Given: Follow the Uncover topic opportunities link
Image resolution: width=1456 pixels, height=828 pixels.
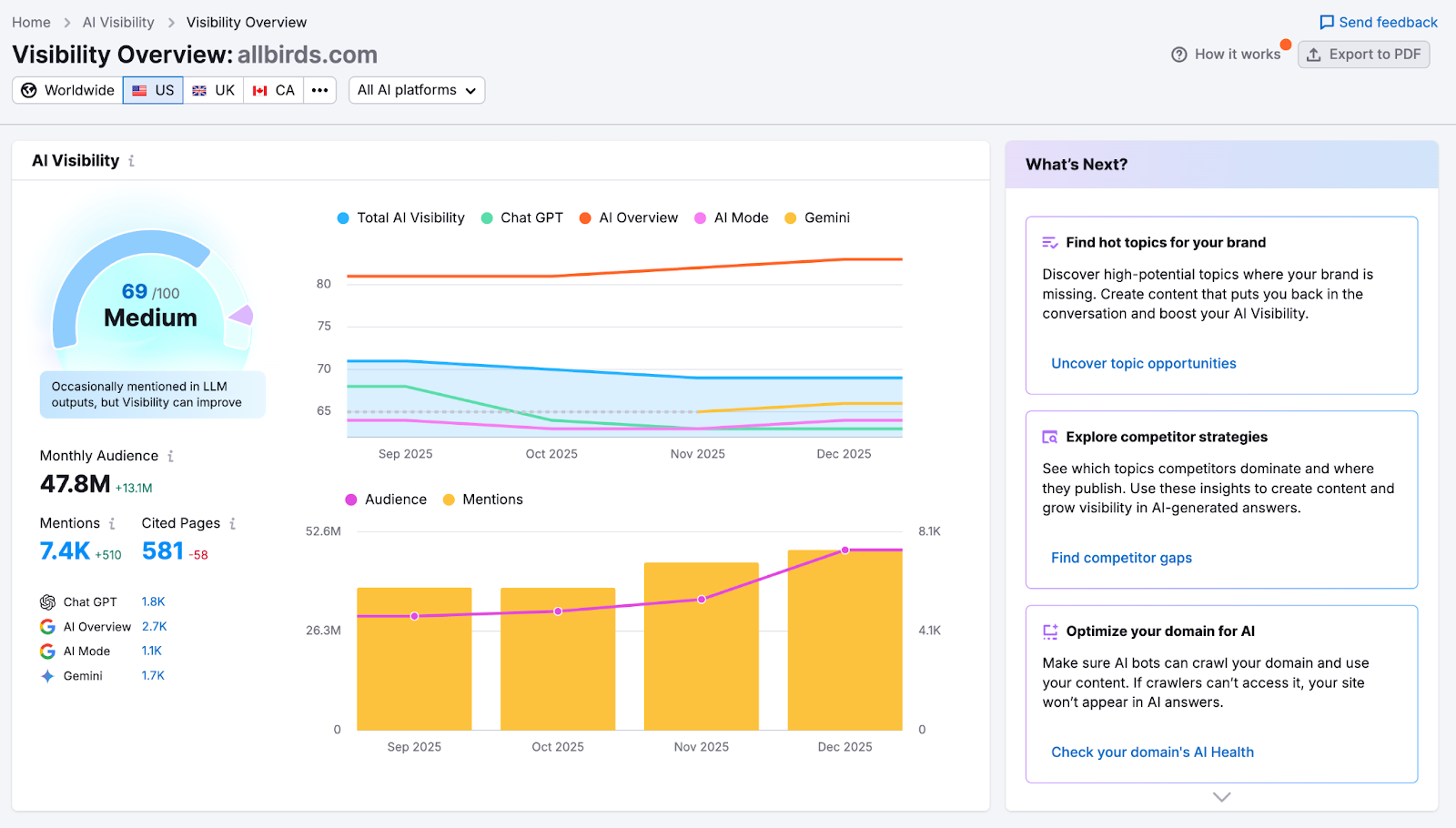Looking at the screenshot, I should coord(1143,363).
